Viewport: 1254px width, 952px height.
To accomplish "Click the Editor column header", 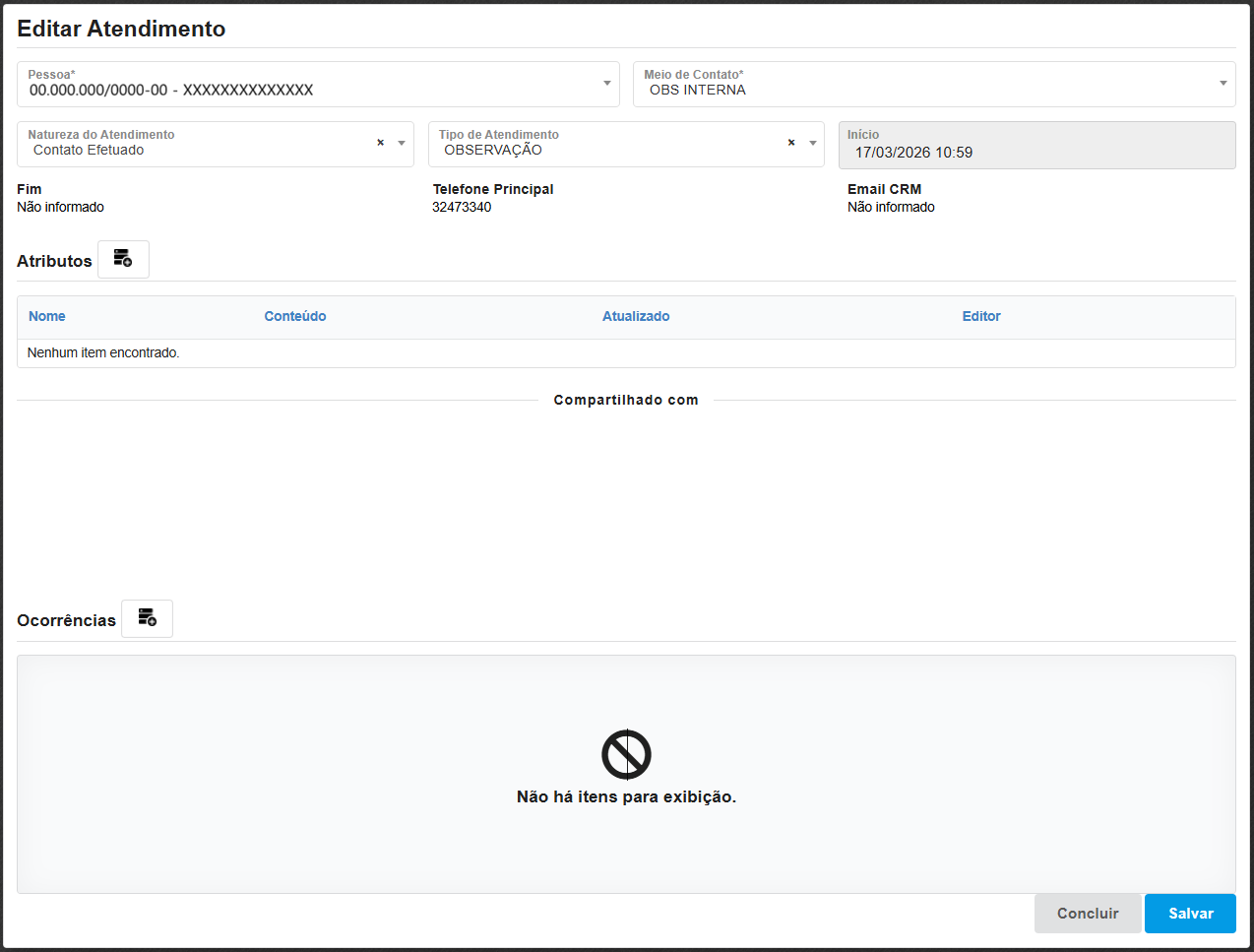I will [980, 316].
